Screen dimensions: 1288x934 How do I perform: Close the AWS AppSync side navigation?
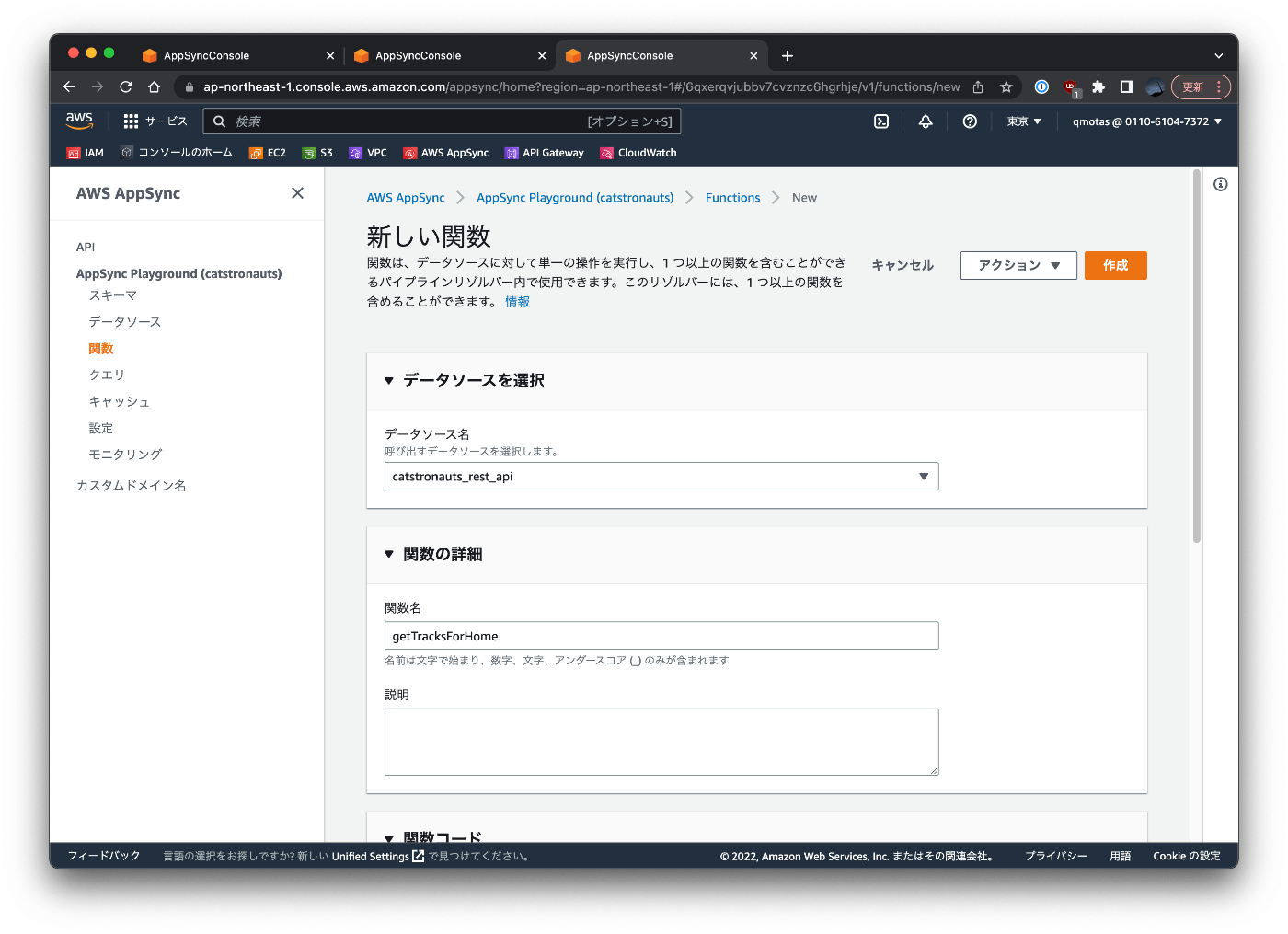coord(297,193)
